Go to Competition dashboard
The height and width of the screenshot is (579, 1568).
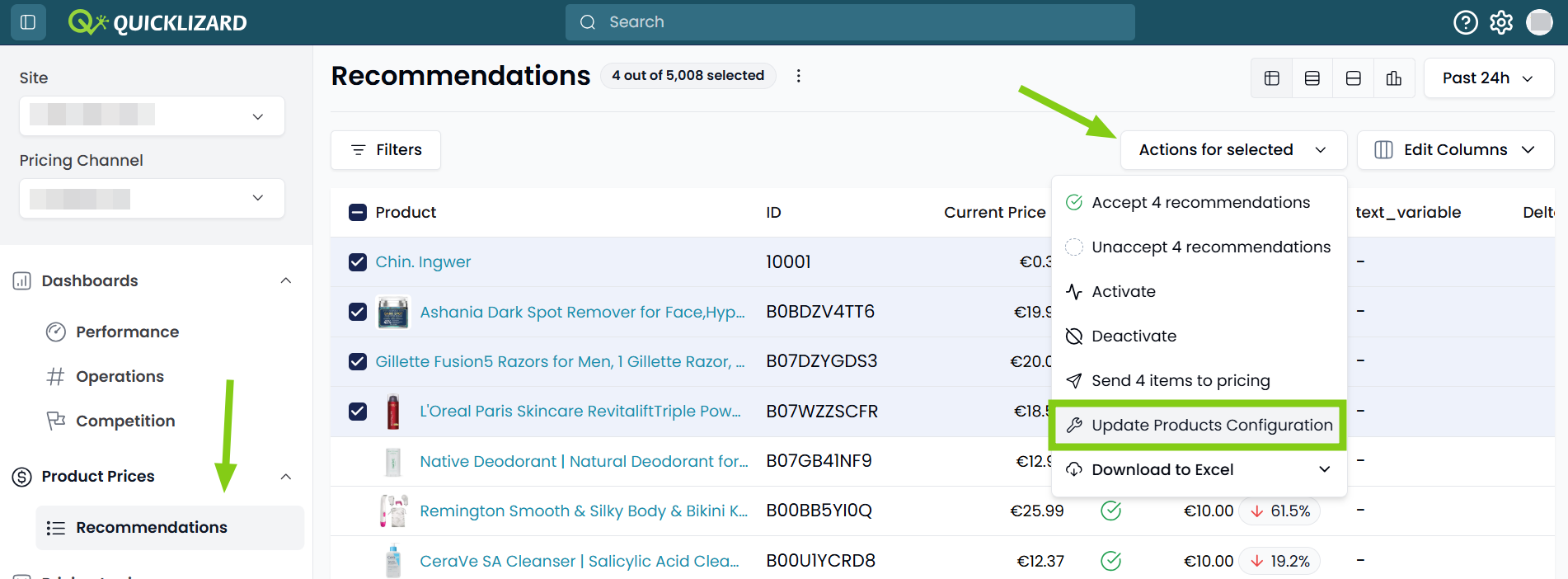pyautogui.click(x=125, y=421)
